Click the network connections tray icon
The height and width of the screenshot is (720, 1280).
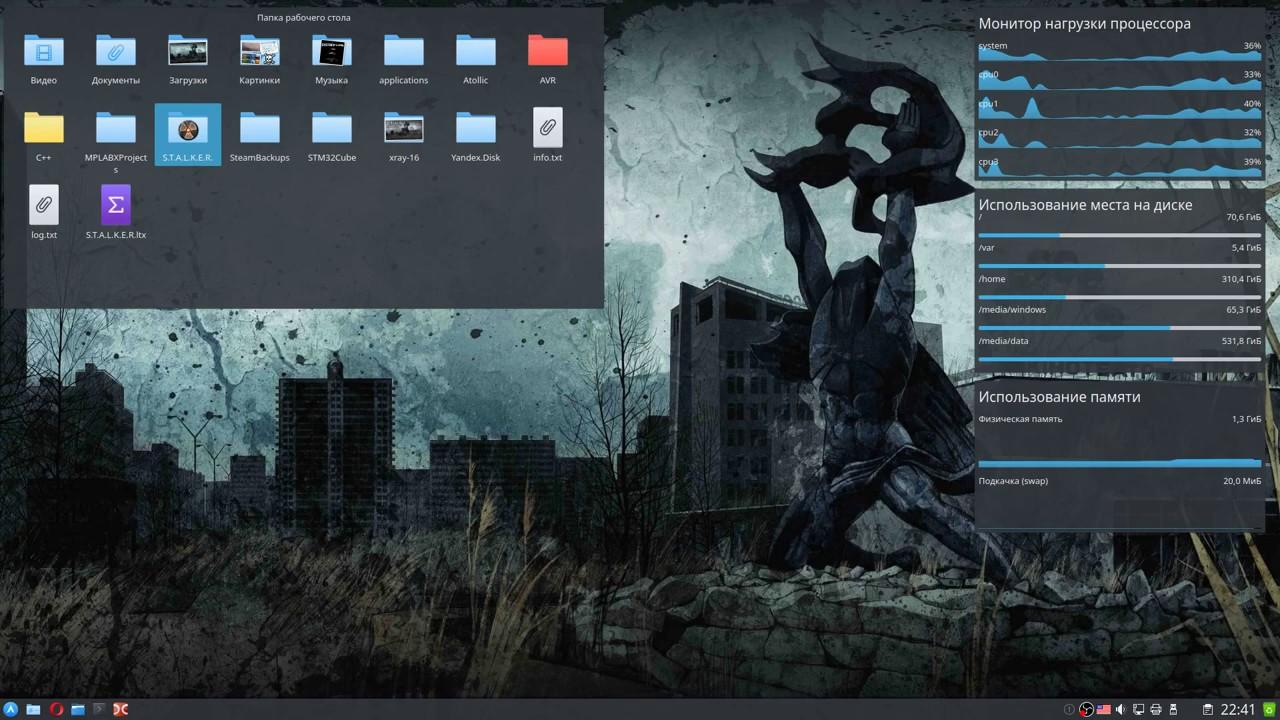click(1138, 709)
